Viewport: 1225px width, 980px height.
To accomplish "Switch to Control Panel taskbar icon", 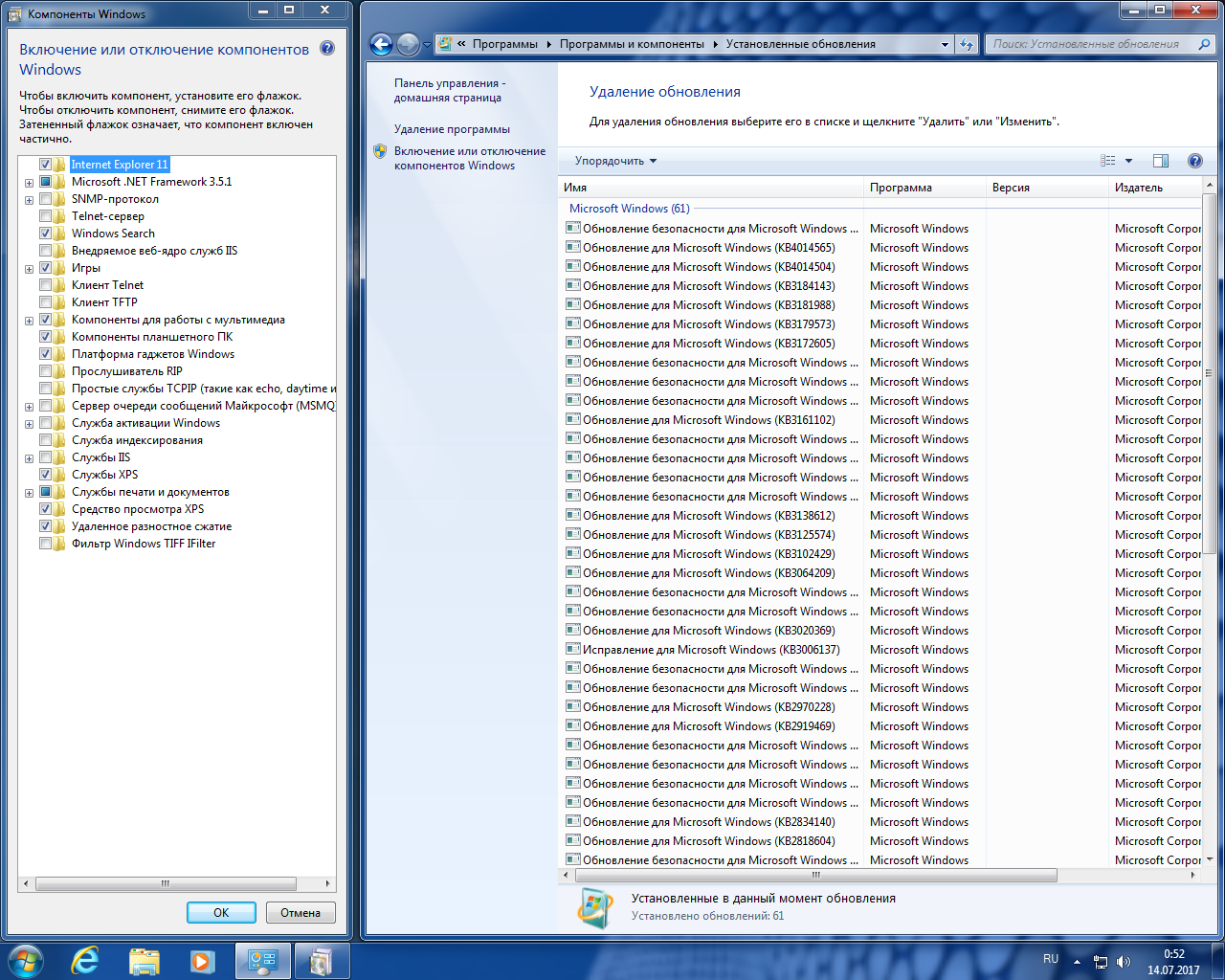I will [262, 961].
